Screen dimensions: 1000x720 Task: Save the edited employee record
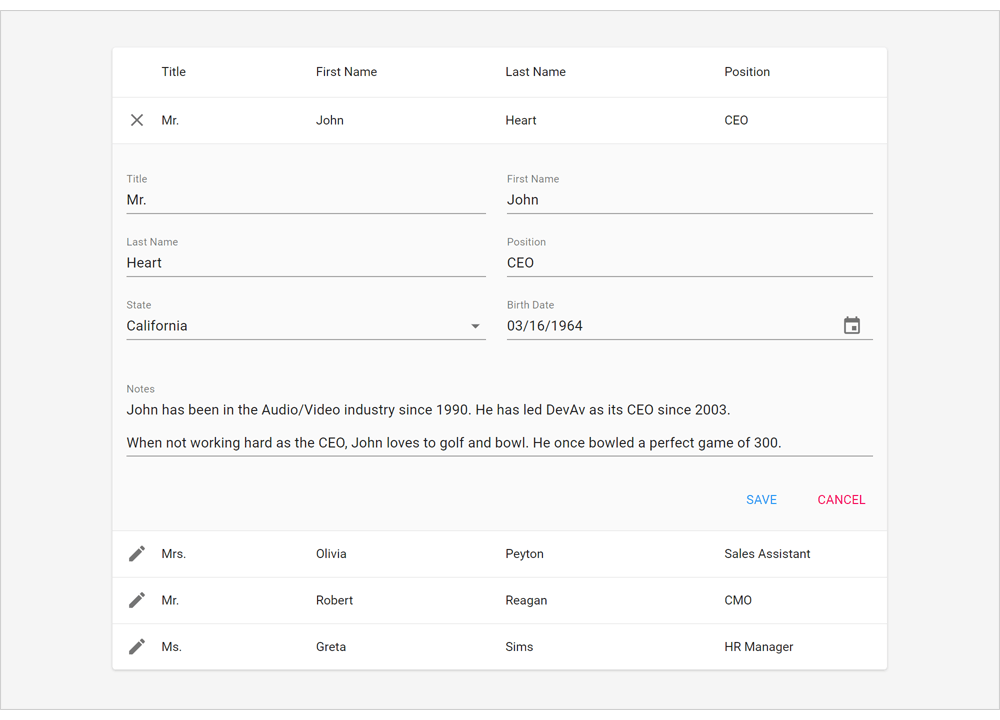[x=761, y=499]
